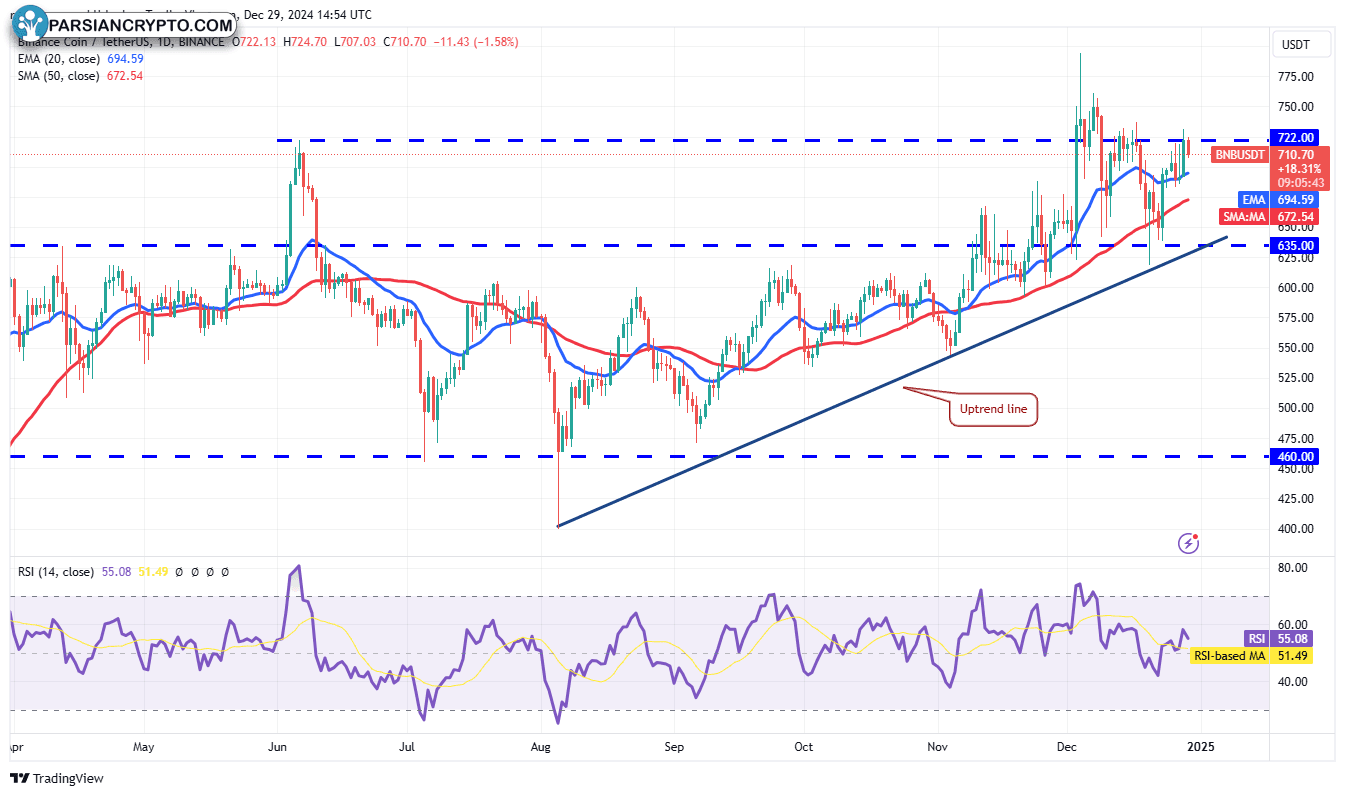Click the Oct label on the time axis
The image size is (1345, 796).
pyautogui.click(x=803, y=747)
